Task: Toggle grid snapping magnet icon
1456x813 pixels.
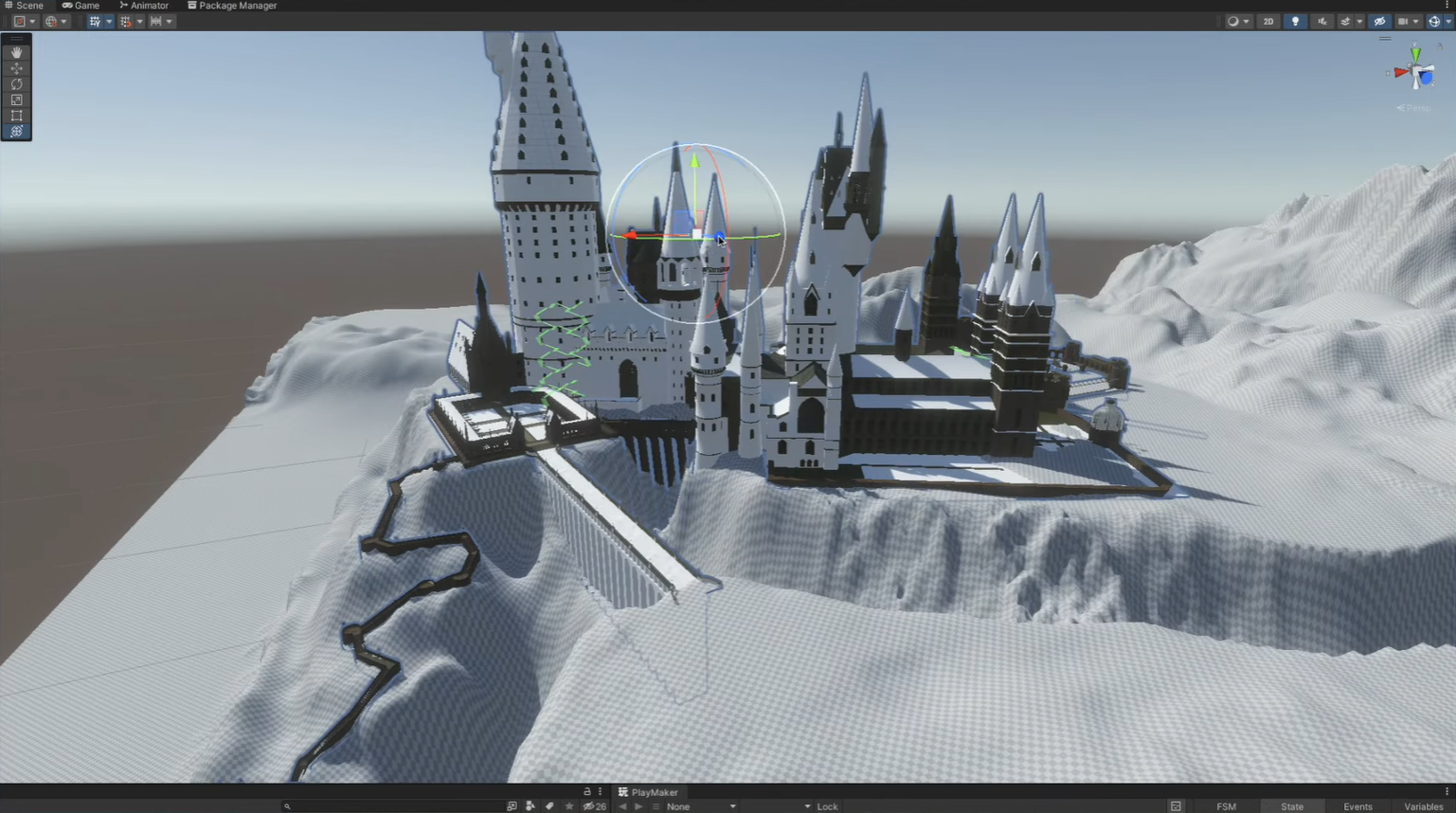Action: click(x=125, y=22)
